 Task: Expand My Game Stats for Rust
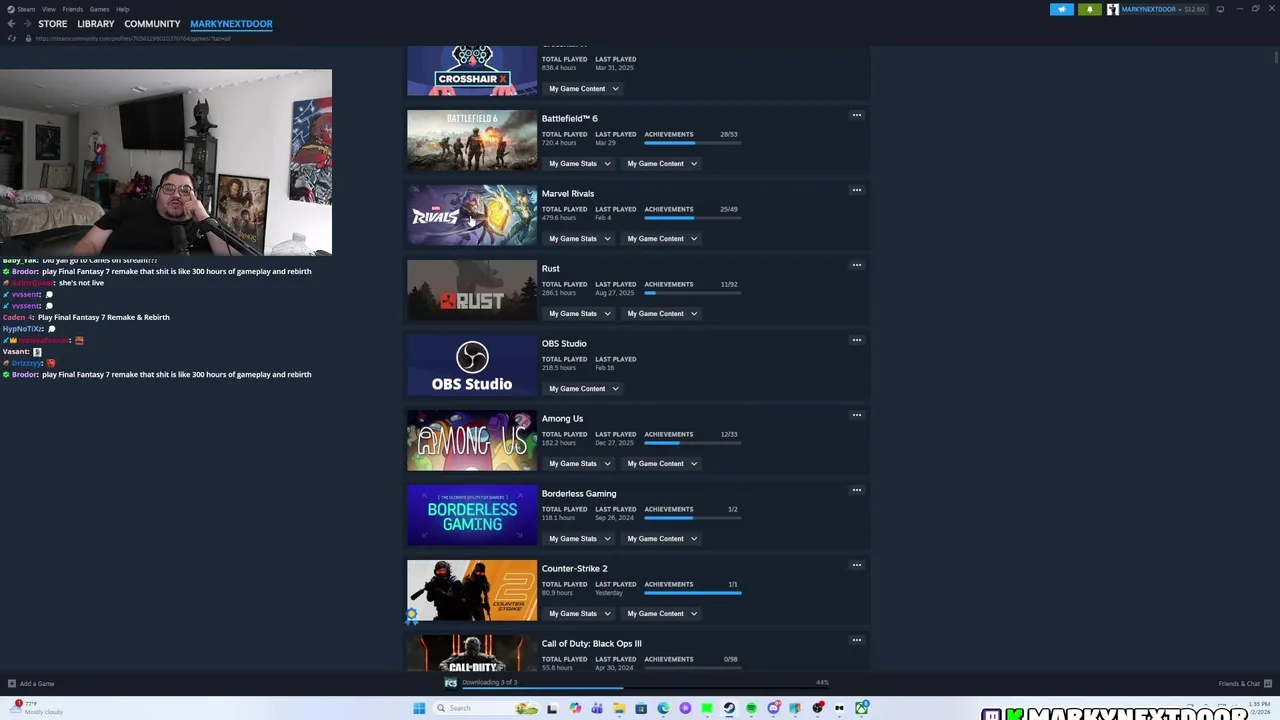coord(579,314)
